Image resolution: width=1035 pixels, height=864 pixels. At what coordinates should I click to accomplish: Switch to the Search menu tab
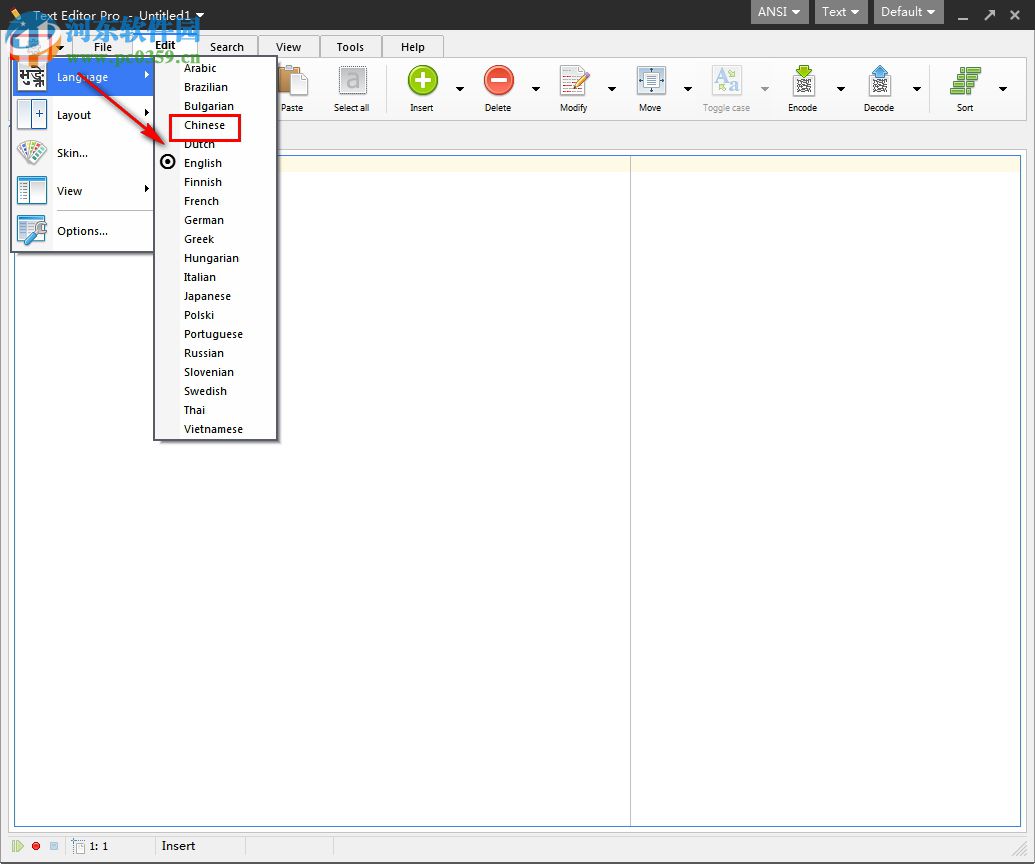coord(227,46)
